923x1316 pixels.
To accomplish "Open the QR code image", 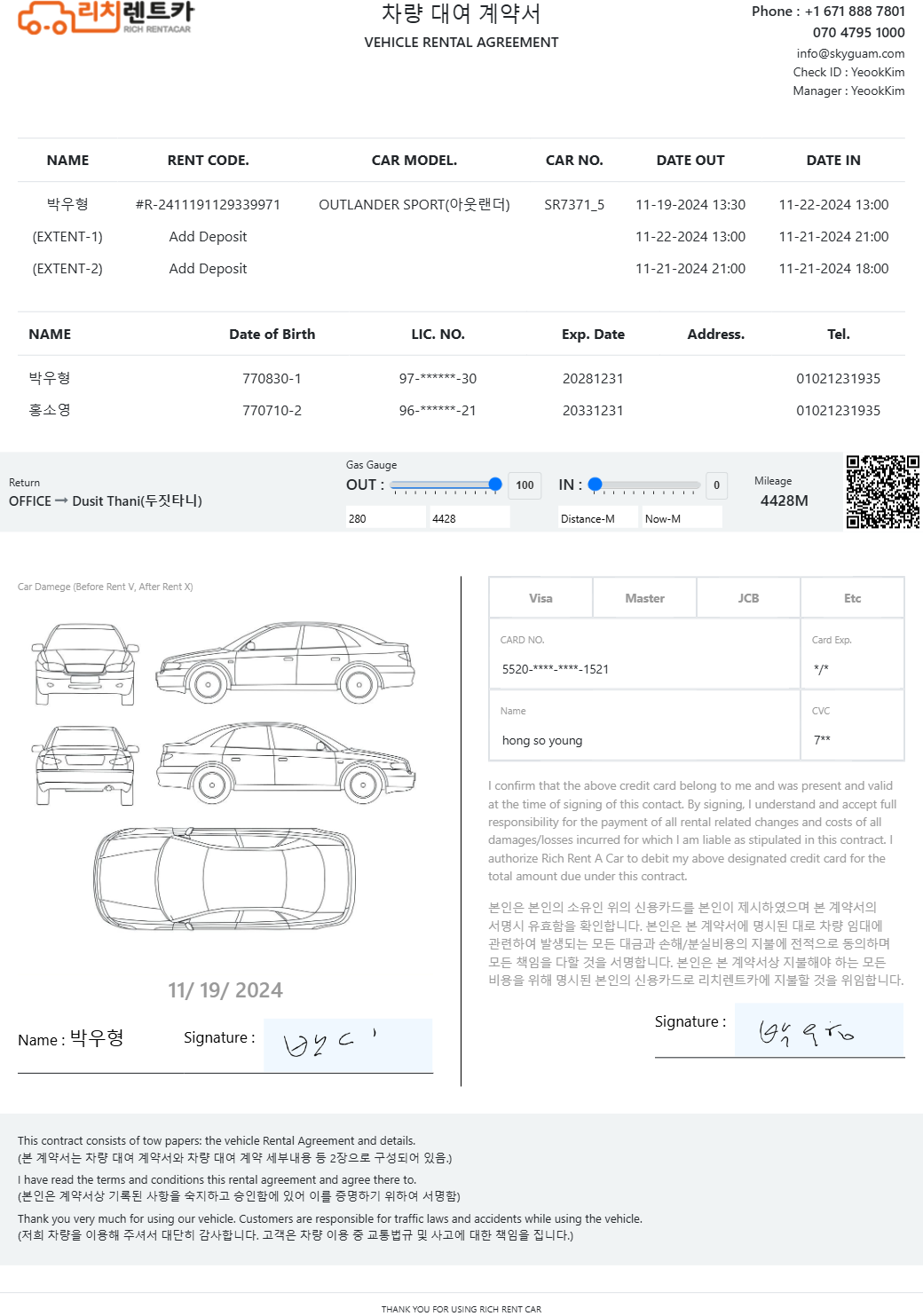I will pyautogui.click(x=882, y=492).
